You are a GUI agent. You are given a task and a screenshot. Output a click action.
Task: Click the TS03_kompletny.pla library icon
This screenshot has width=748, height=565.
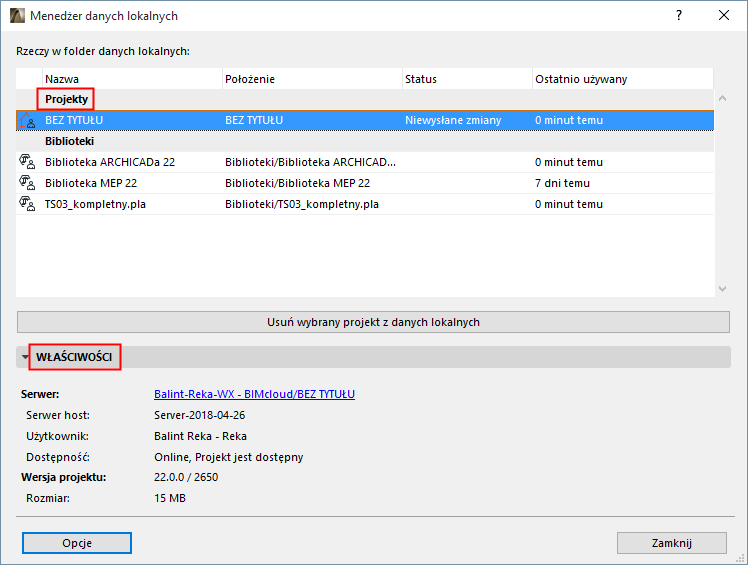tap(27, 204)
